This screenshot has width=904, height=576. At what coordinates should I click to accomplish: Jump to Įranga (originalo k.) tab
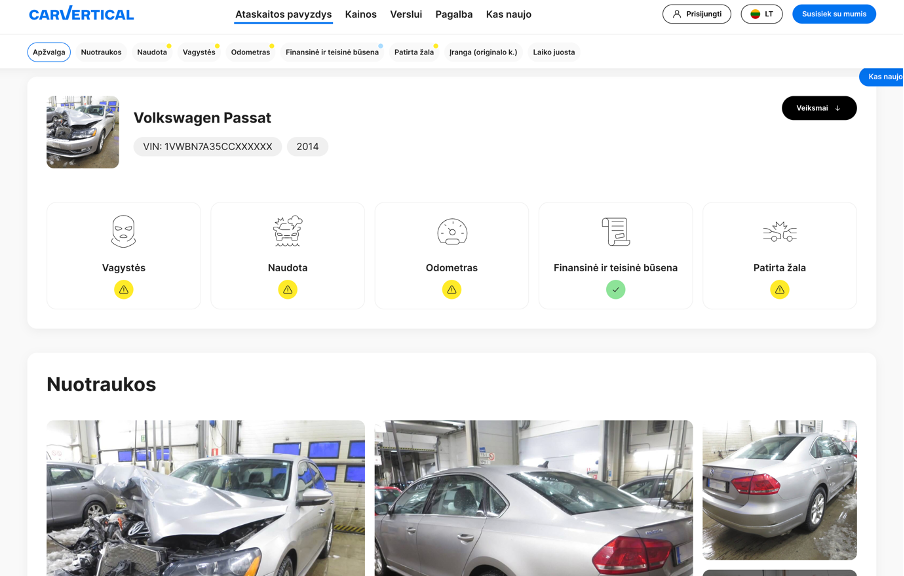[483, 52]
